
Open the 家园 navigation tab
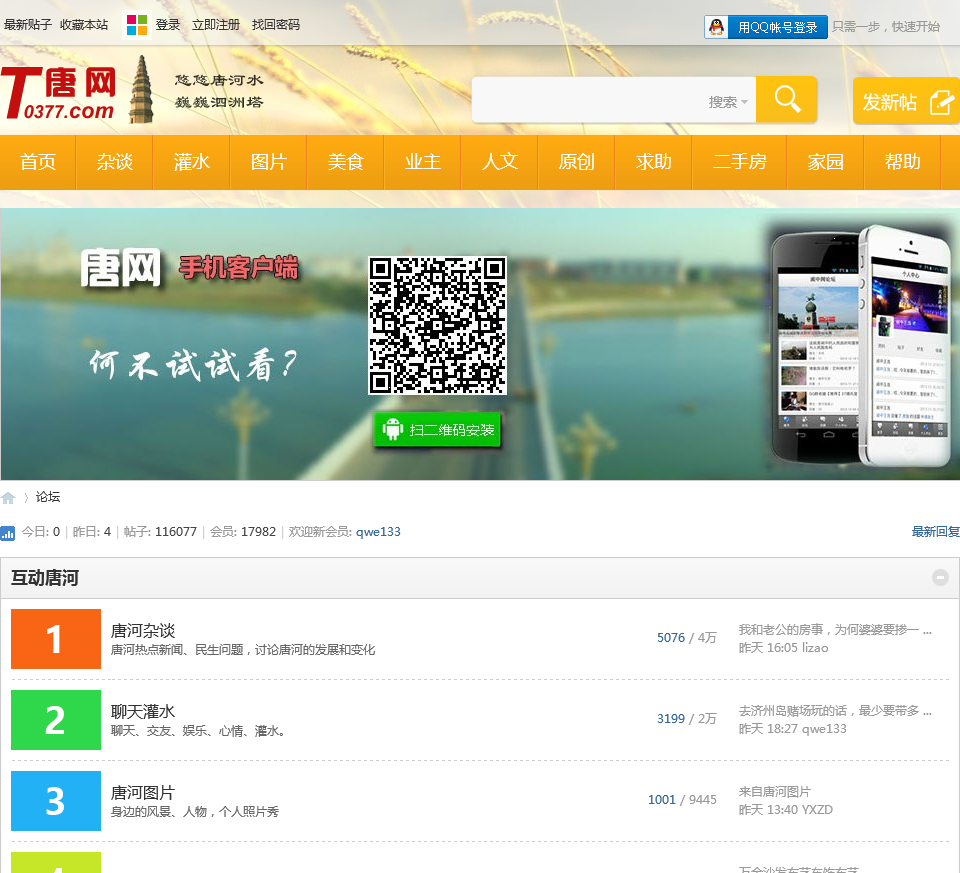pyautogui.click(x=825, y=162)
